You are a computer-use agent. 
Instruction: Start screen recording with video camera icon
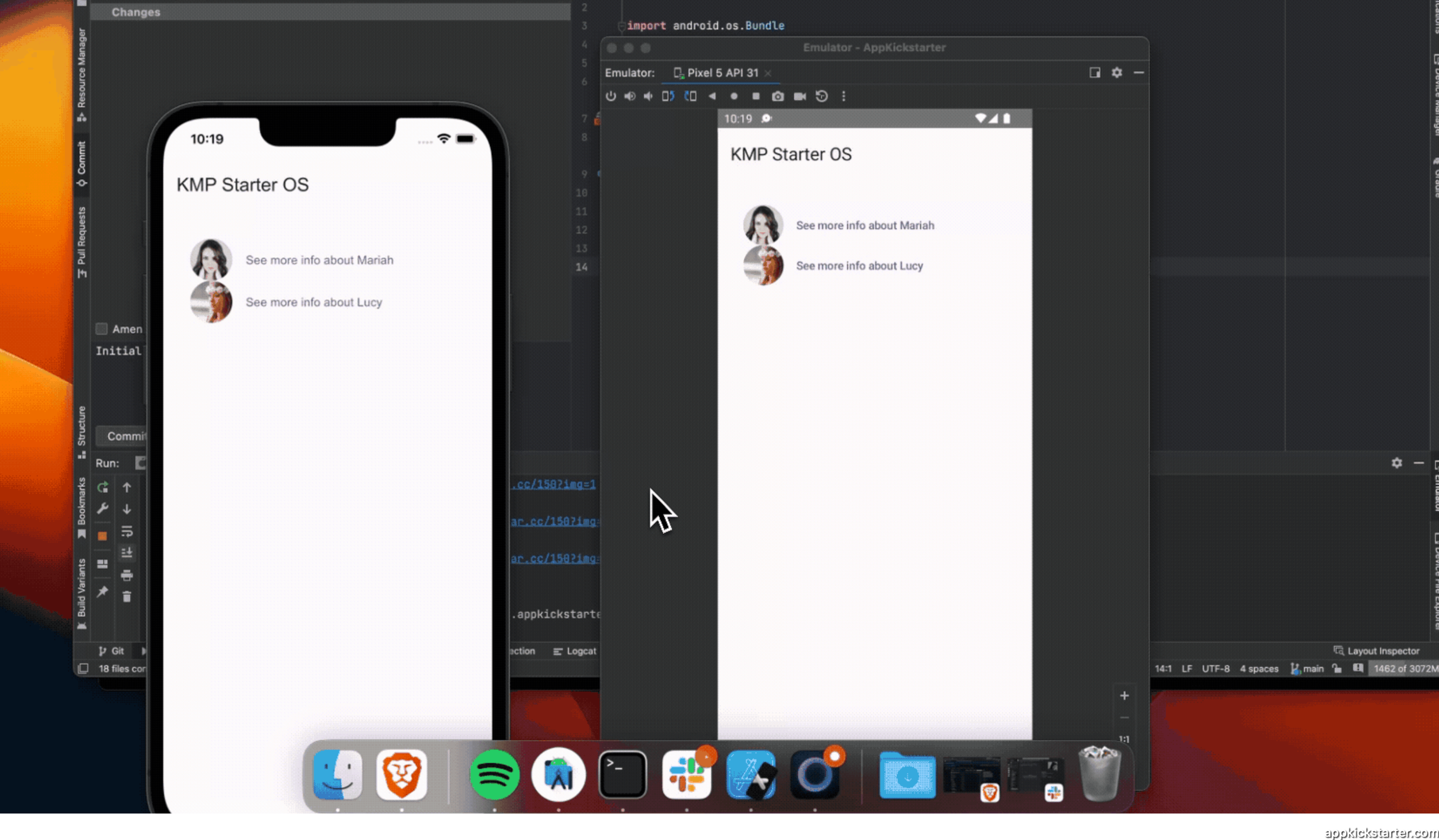(800, 96)
